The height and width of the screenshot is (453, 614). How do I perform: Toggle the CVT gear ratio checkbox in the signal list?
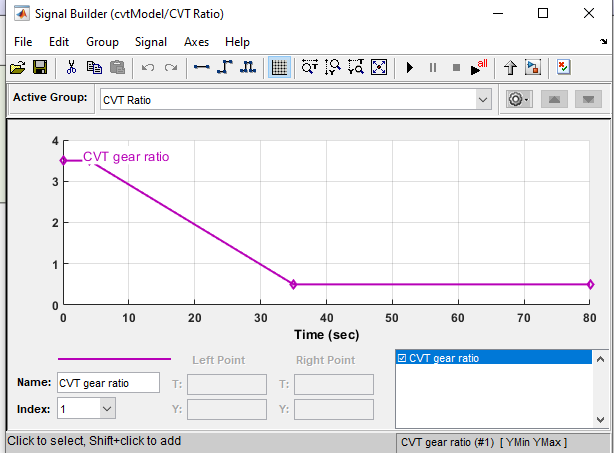pyautogui.click(x=402, y=358)
